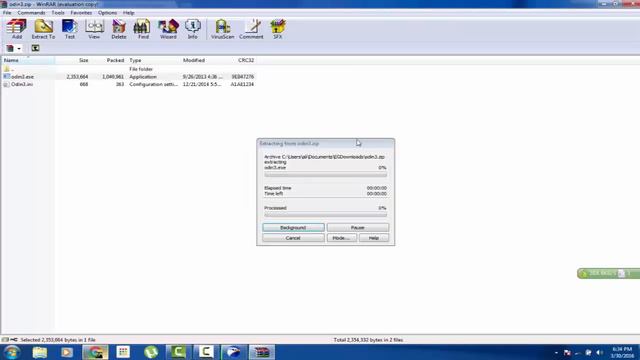640x360 pixels.
Task: Open File Explorer from the taskbar
Action: click(x=40, y=352)
